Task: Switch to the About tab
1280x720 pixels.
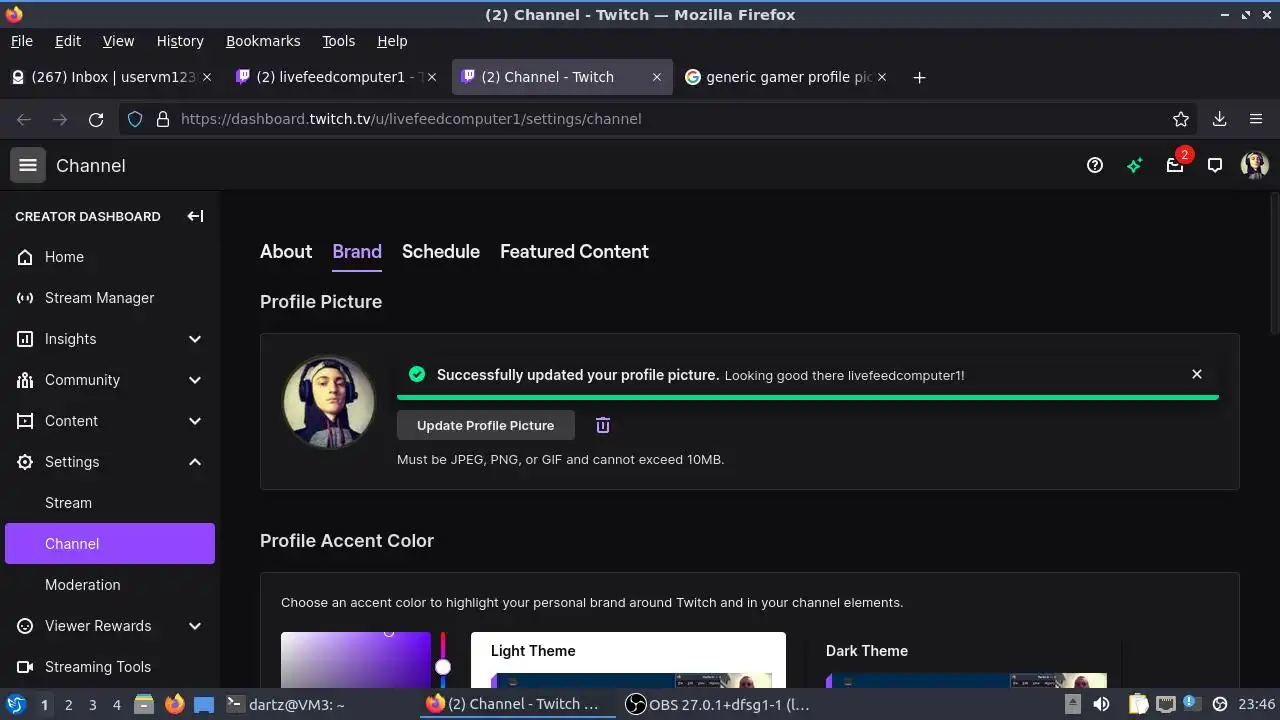Action: tap(286, 252)
